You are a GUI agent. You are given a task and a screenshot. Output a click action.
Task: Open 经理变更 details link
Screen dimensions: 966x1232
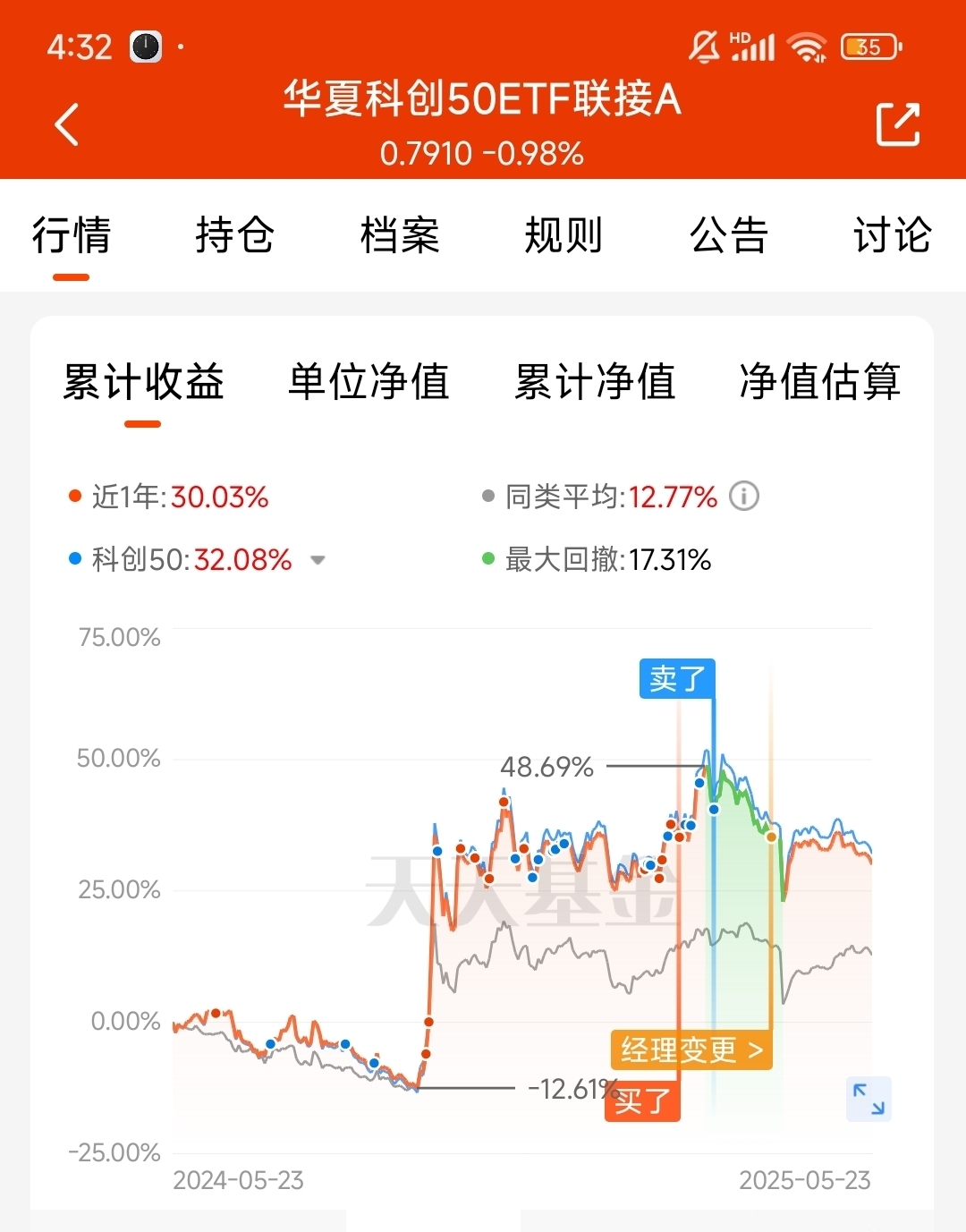pyautogui.click(x=691, y=1049)
